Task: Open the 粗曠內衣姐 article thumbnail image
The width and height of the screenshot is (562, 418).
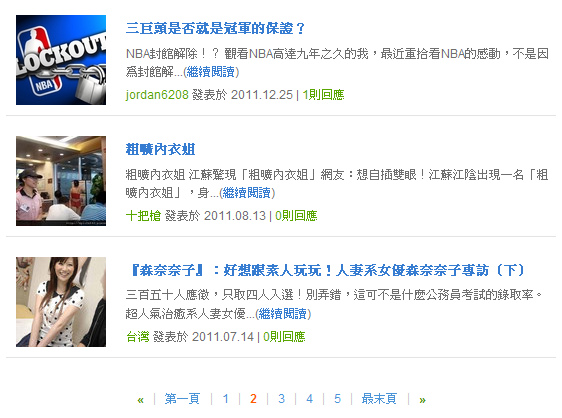Action: 61,181
